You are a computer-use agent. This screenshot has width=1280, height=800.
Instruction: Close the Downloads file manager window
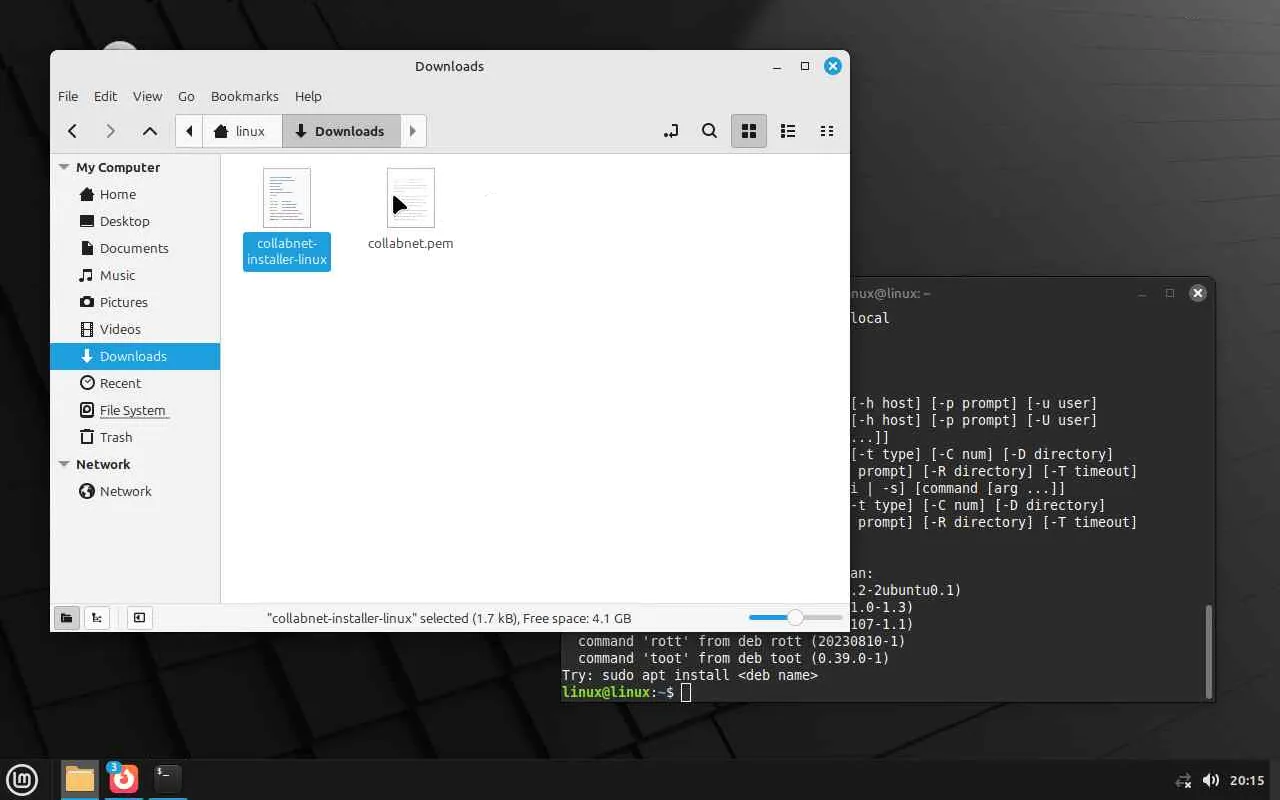pos(832,66)
